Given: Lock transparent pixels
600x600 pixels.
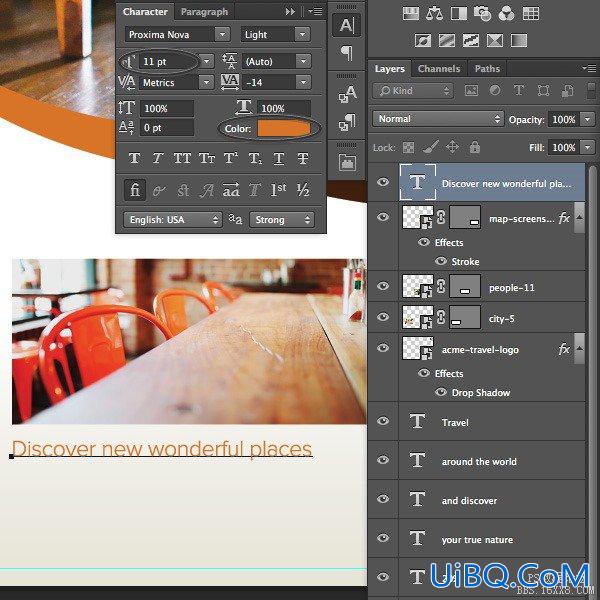Looking at the screenshot, I should click(x=408, y=147).
